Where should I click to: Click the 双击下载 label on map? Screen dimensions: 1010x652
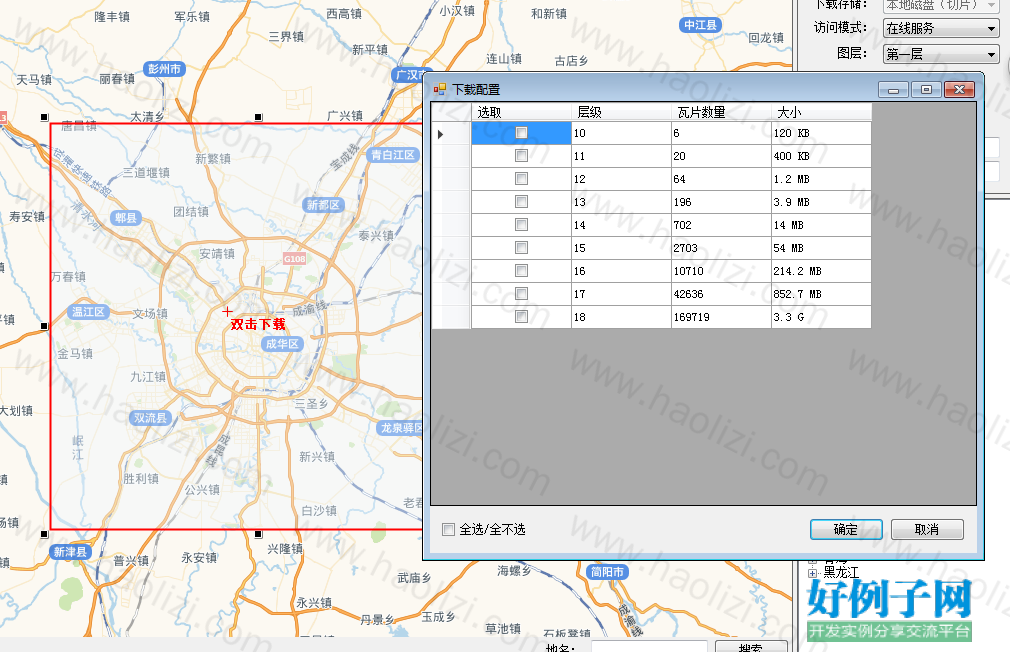pyautogui.click(x=258, y=324)
